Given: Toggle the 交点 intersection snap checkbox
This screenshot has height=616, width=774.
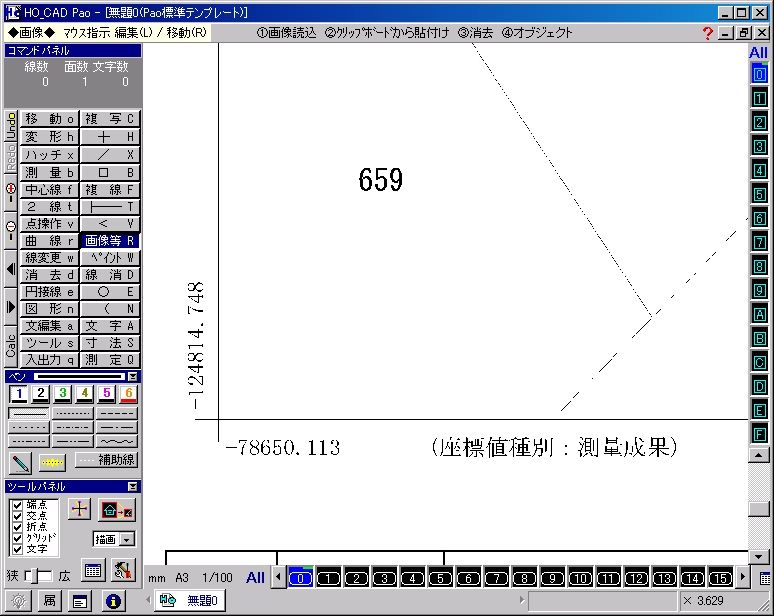Looking at the screenshot, I should (17, 516).
